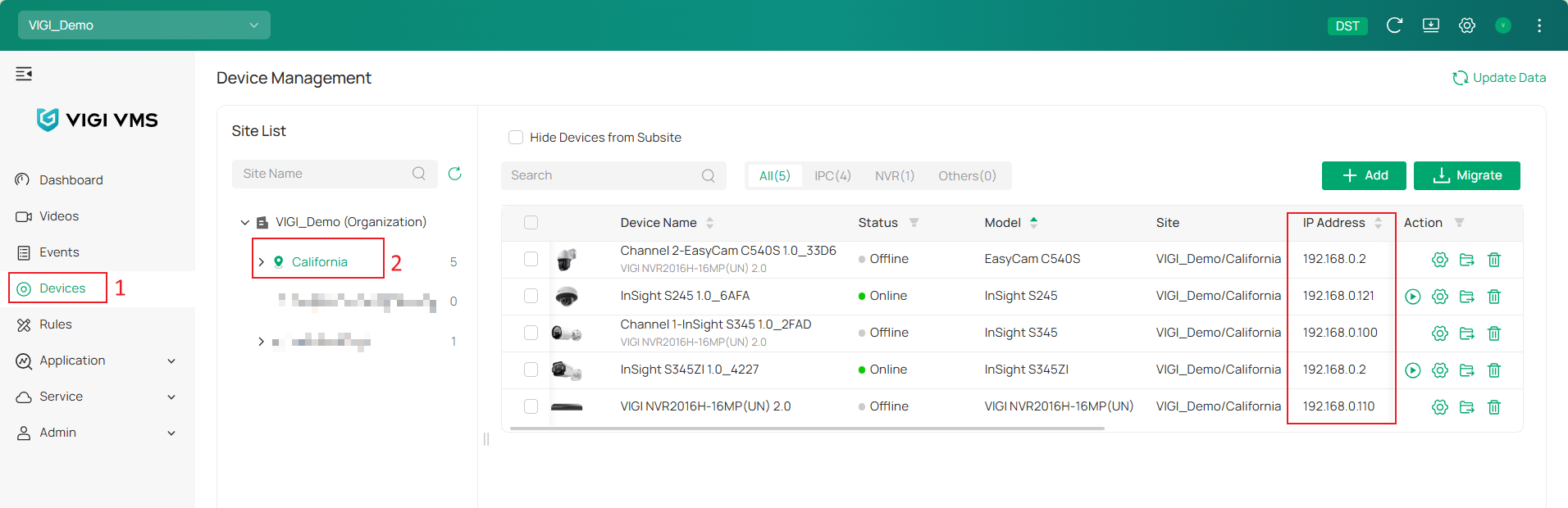Toggle the select-all devices checkbox
The height and width of the screenshot is (508, 1568).
coord(531,223)
